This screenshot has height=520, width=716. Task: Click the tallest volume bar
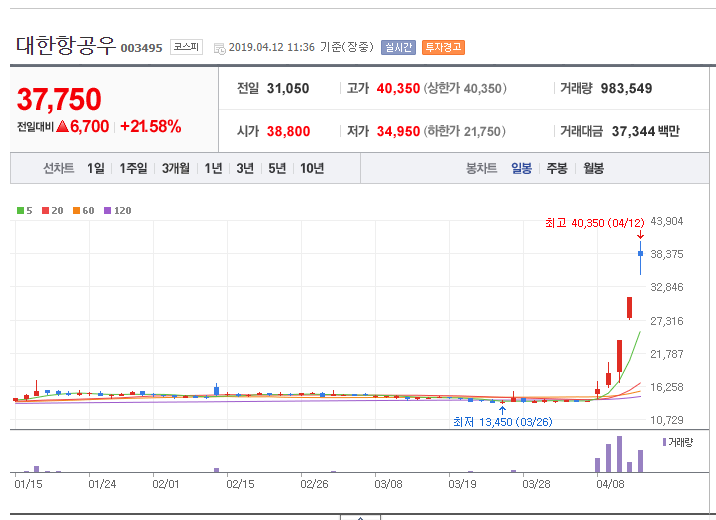coord(619,454)
